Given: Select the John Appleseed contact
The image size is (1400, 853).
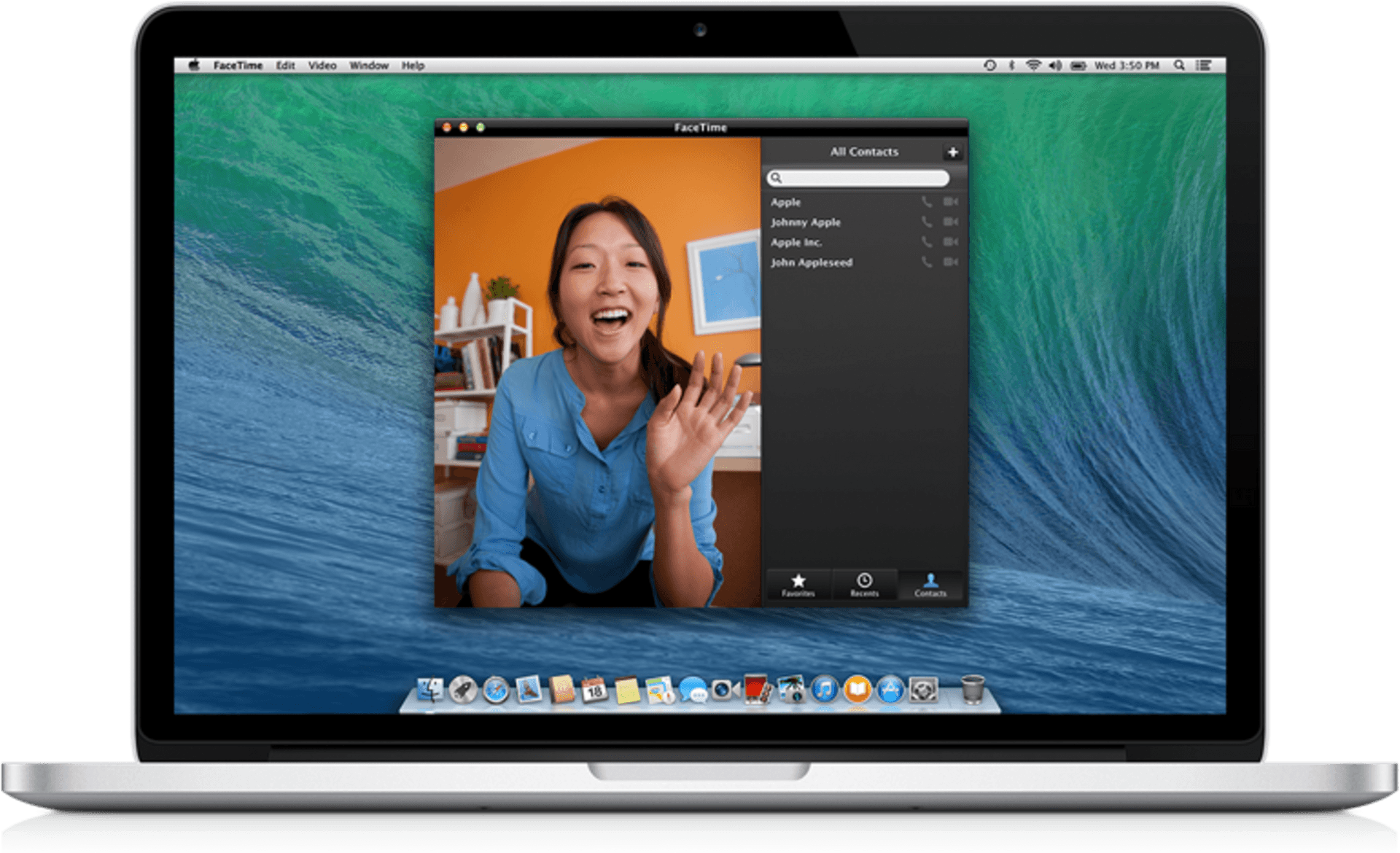Looking at the screenshot, I should click(864, 262).
